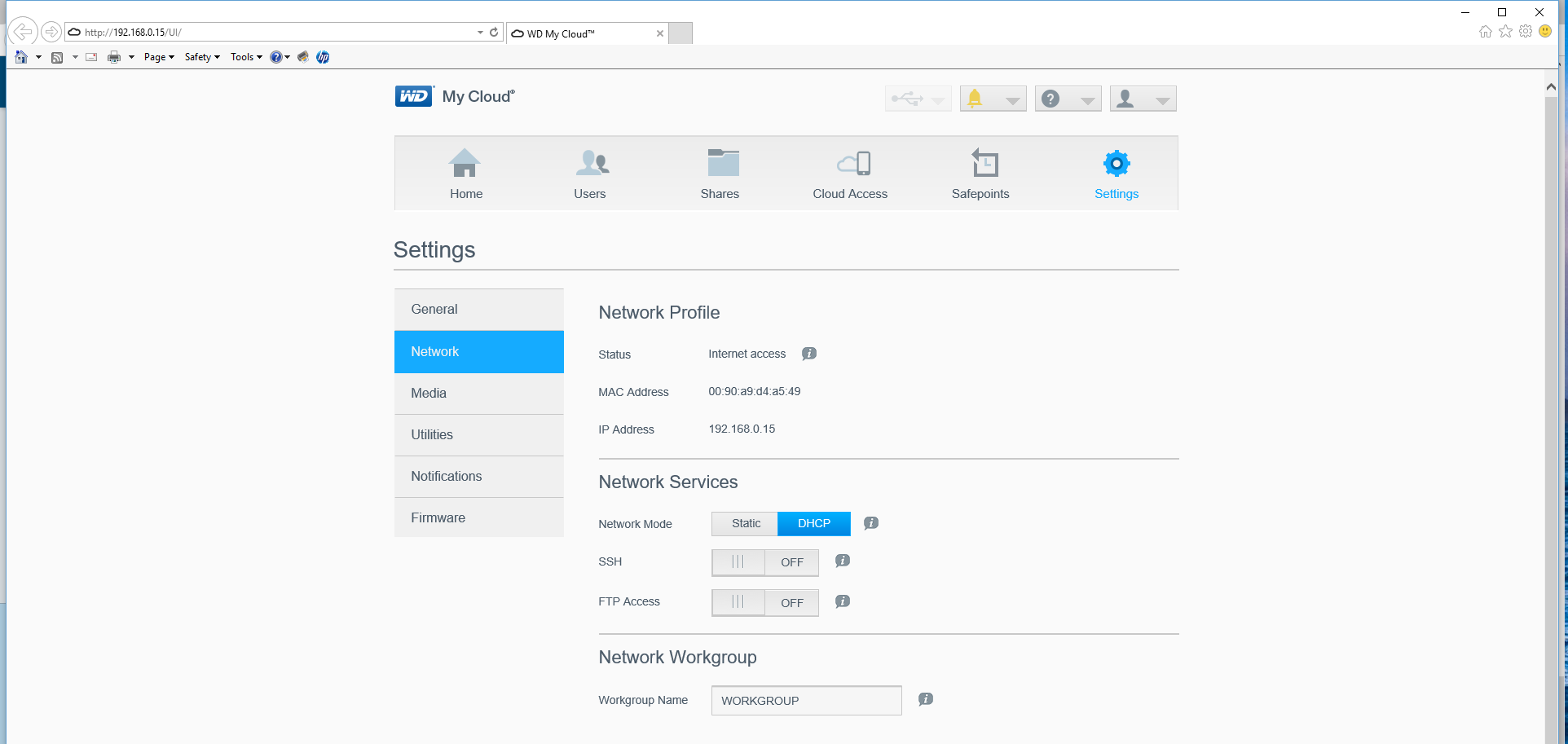The image size is (1568, 744).
Task: Click the MAC address 00:90:a9:d4:a5:49
Action: (x=755, y=391)
